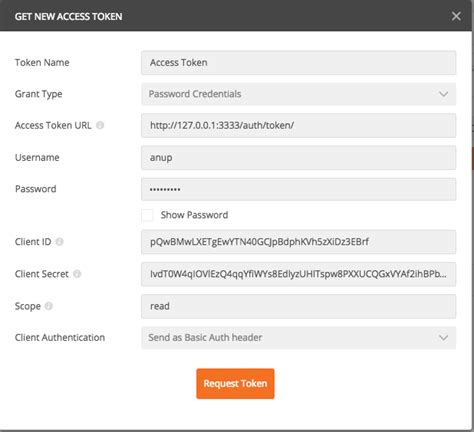This screenshot has width=474, height=432.
Task: Click the Scope field containing read
Action: [x=298, y=306]
